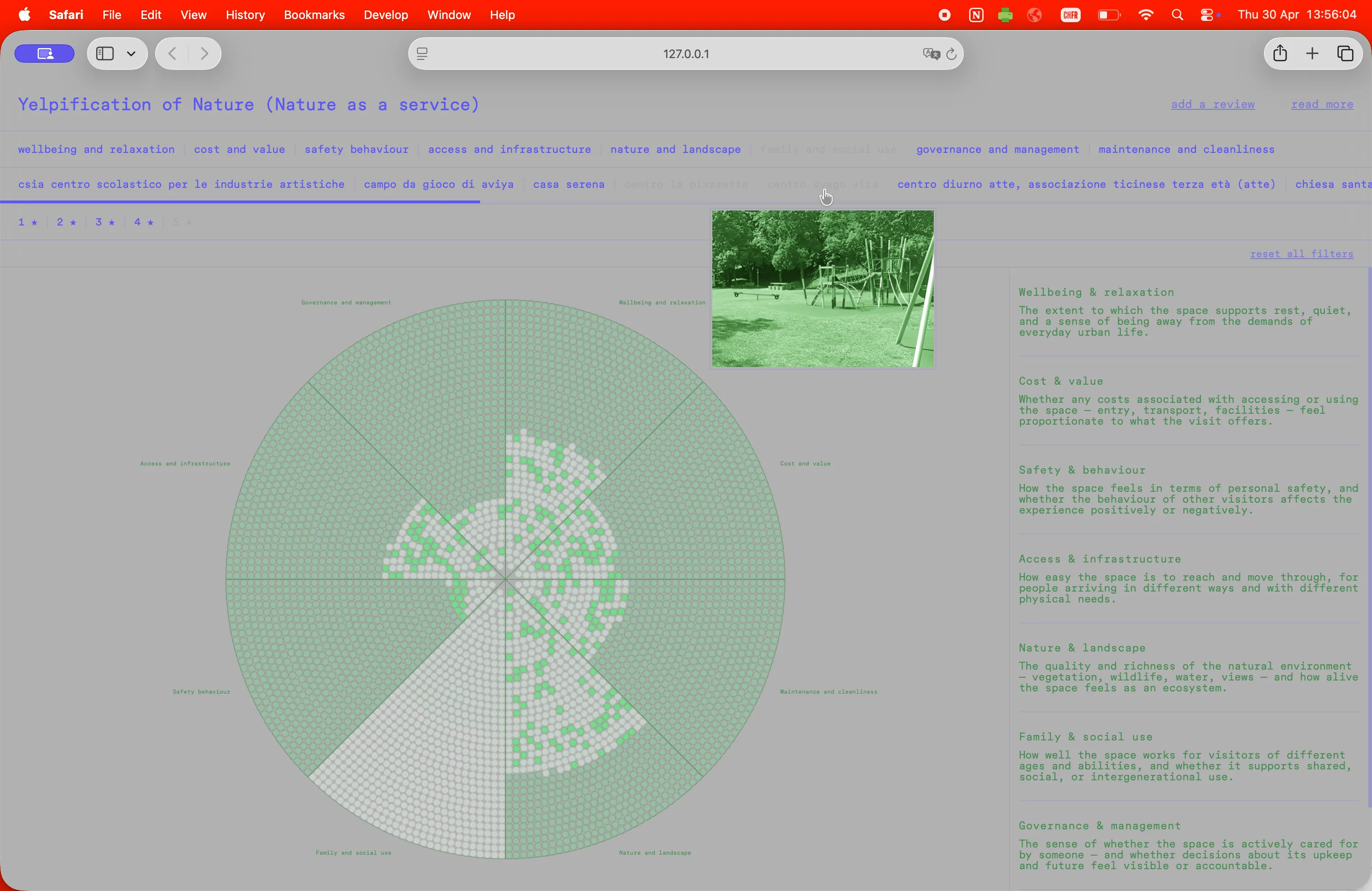Viewport: 1372px width, 891px height.
Task: Reload the current page
Action: (x=951, y=54)
